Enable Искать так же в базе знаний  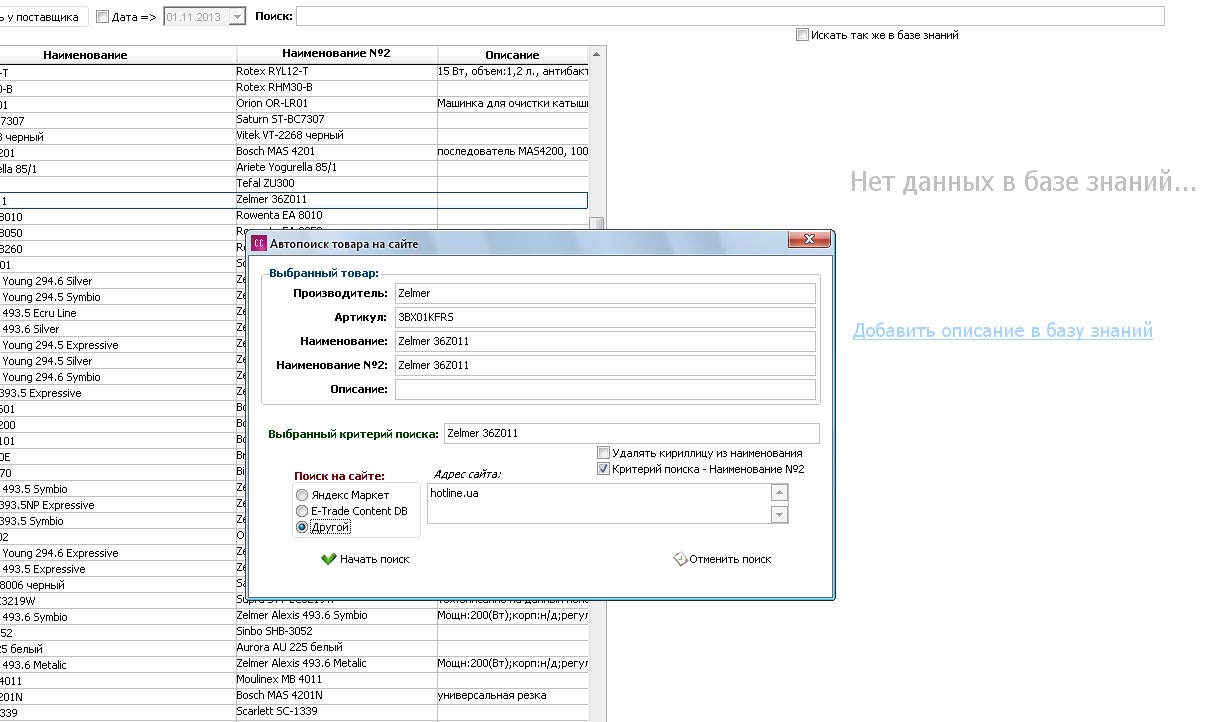(x=802, y=35)
